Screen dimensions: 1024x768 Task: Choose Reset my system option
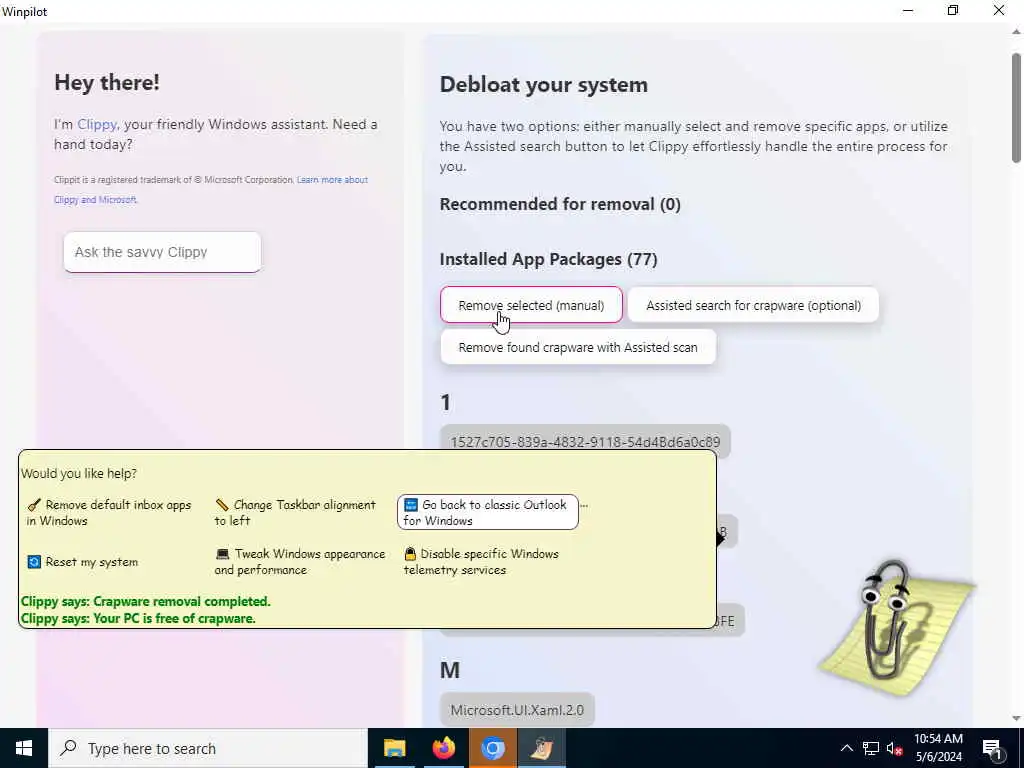click(83, 562)
